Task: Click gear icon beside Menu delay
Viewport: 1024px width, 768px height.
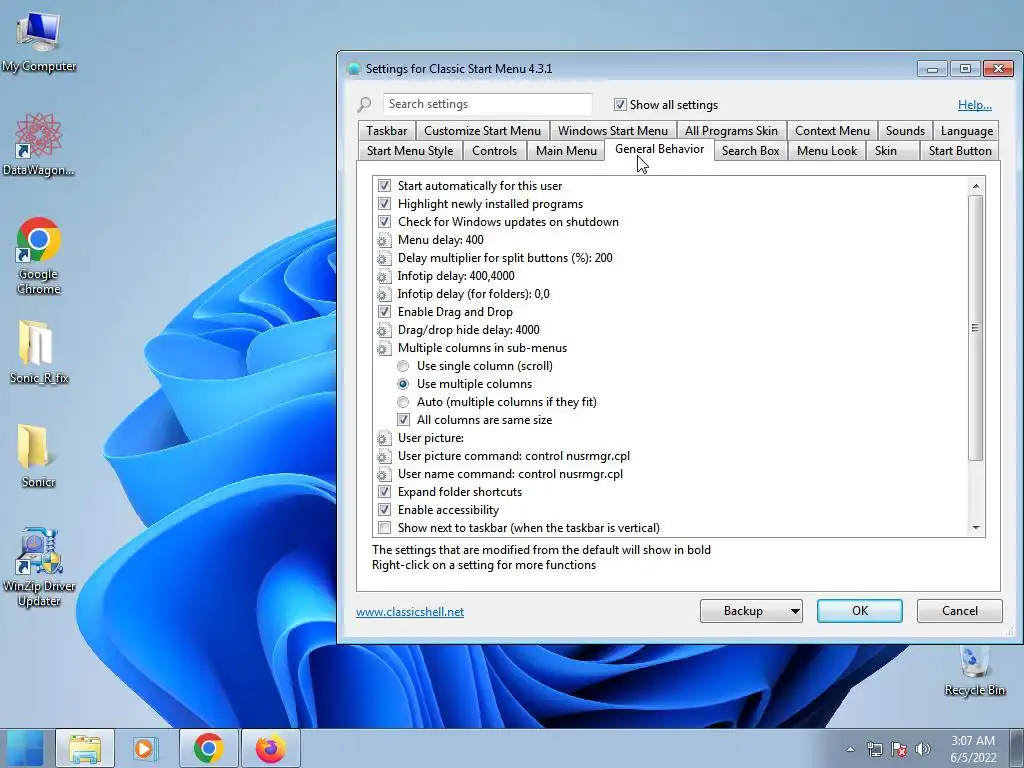Action: click(x=384, y=240)
